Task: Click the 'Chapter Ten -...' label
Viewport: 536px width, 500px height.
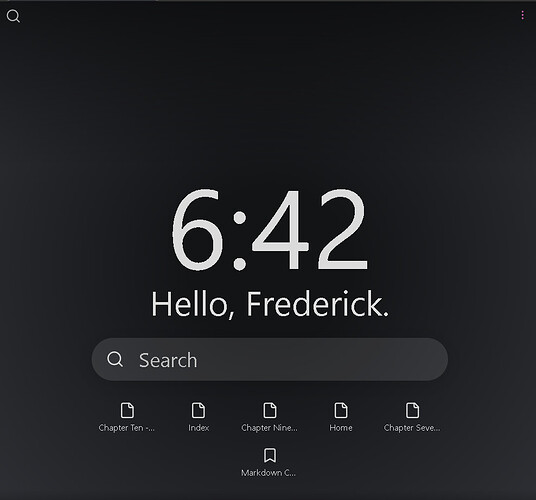Action: click(126, 428)
